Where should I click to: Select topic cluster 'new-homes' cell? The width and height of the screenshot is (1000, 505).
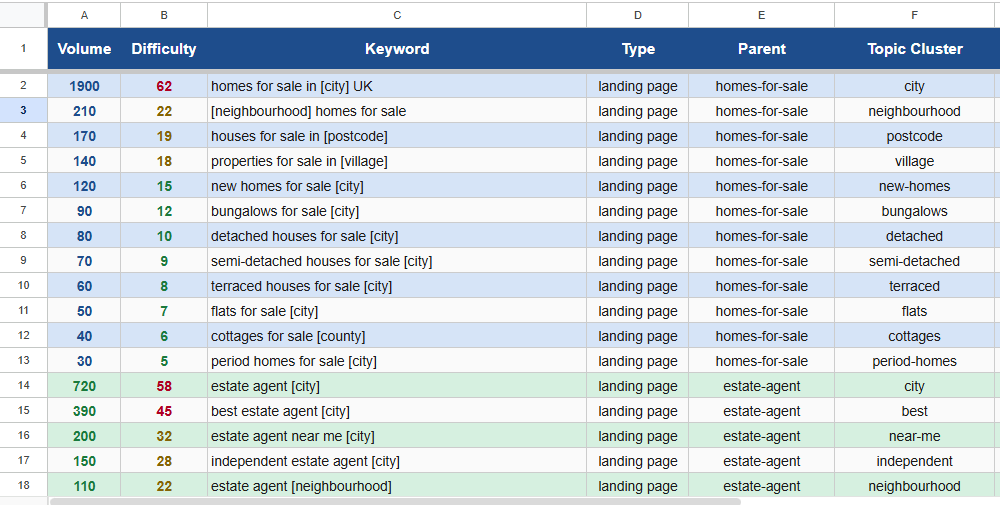[x=915, y=186]
